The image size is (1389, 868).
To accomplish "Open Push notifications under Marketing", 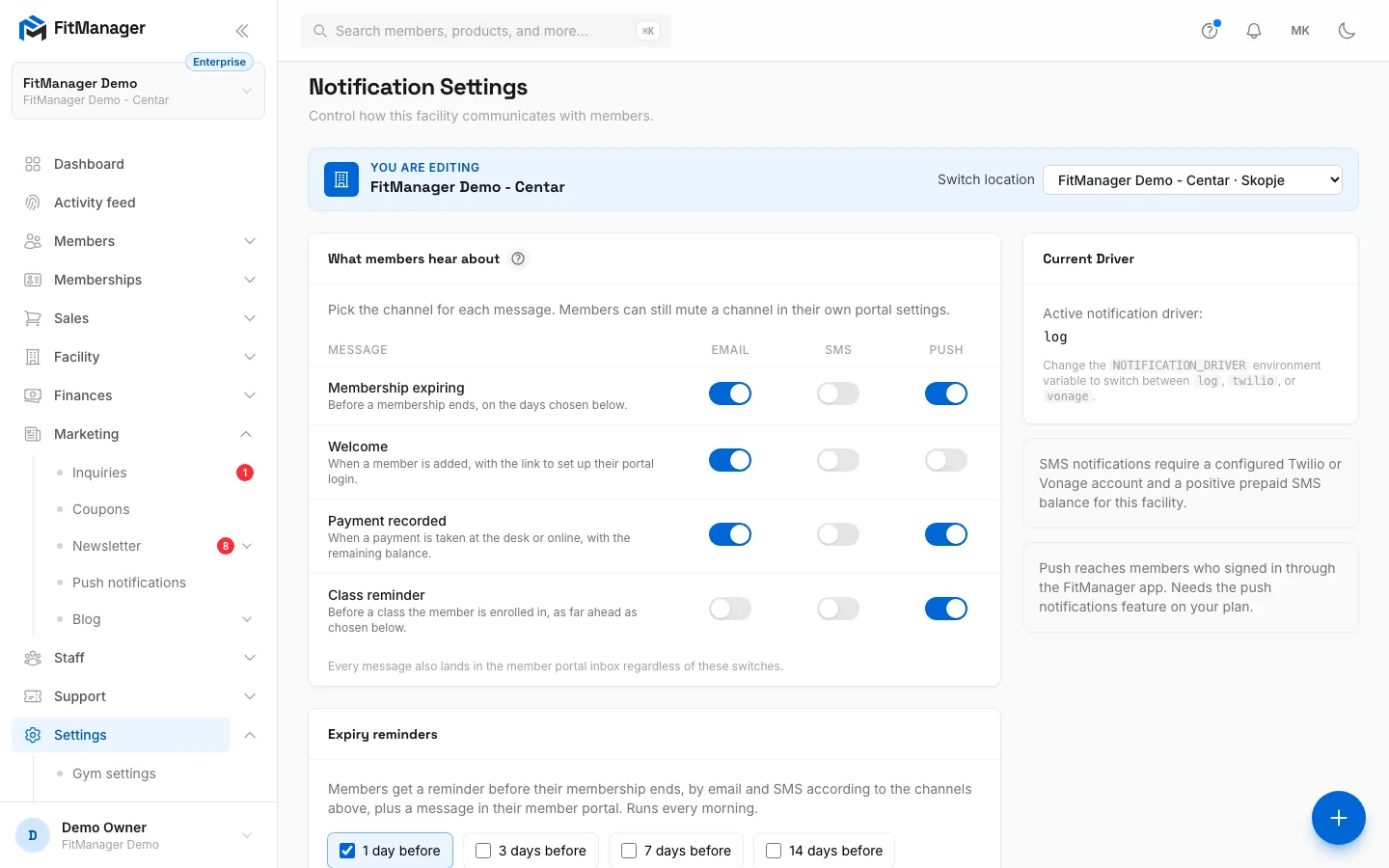I will 129,583.
